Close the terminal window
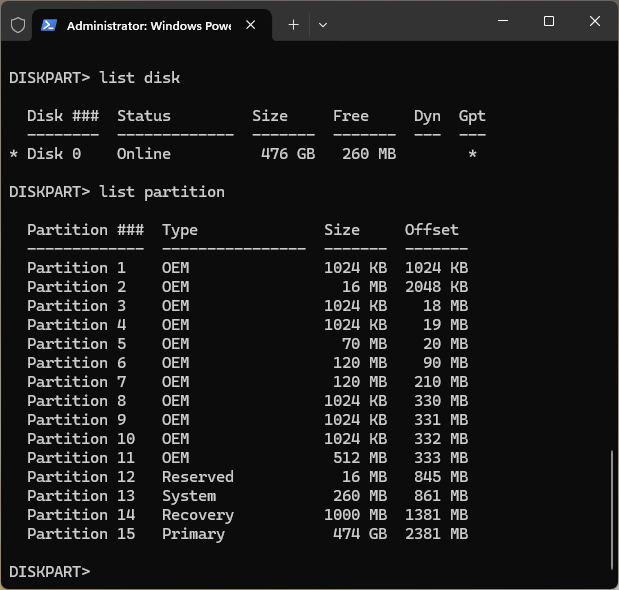Viewport: 619px width, 590px height. [x=595, y=21]
